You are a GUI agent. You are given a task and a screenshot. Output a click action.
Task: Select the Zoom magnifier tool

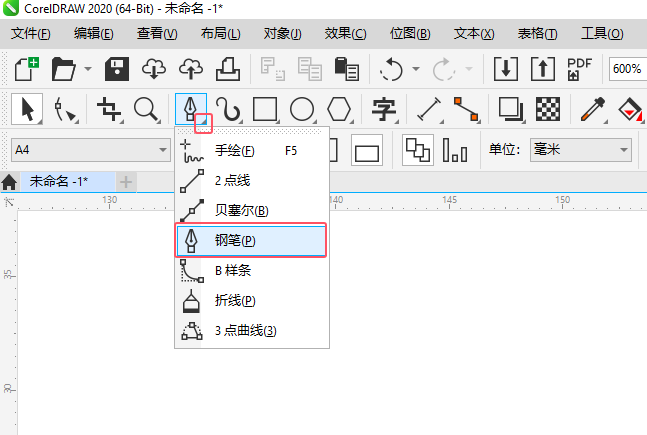click(x=146, y=109)
